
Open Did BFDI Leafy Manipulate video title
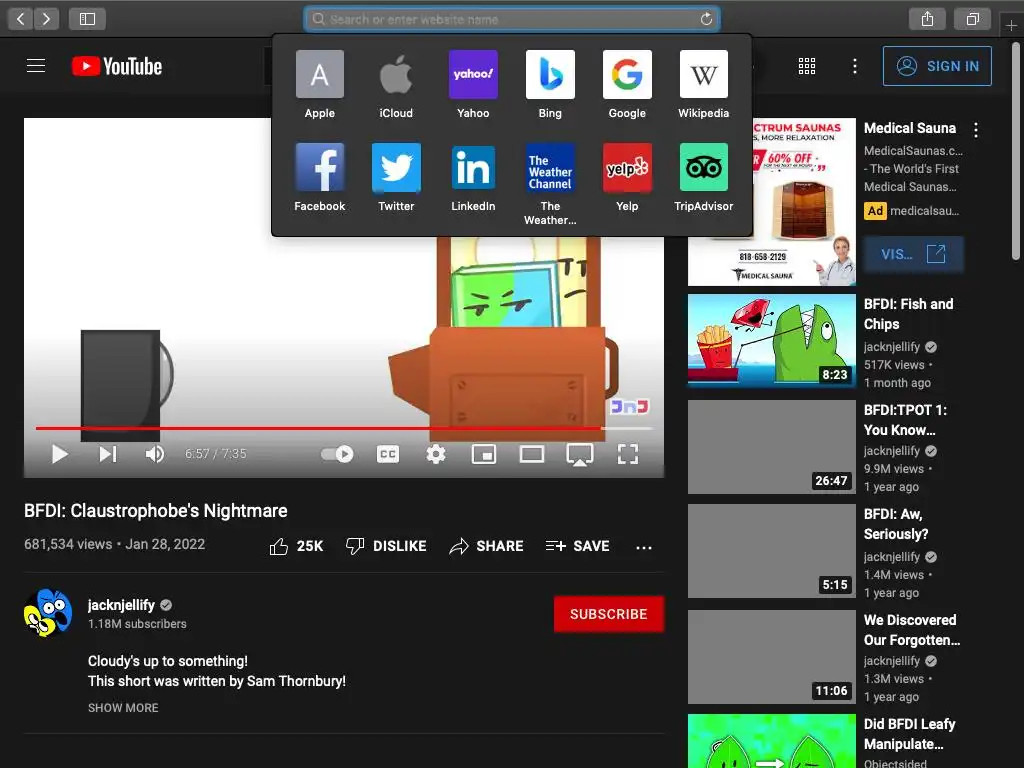click(x=909, y=734)
